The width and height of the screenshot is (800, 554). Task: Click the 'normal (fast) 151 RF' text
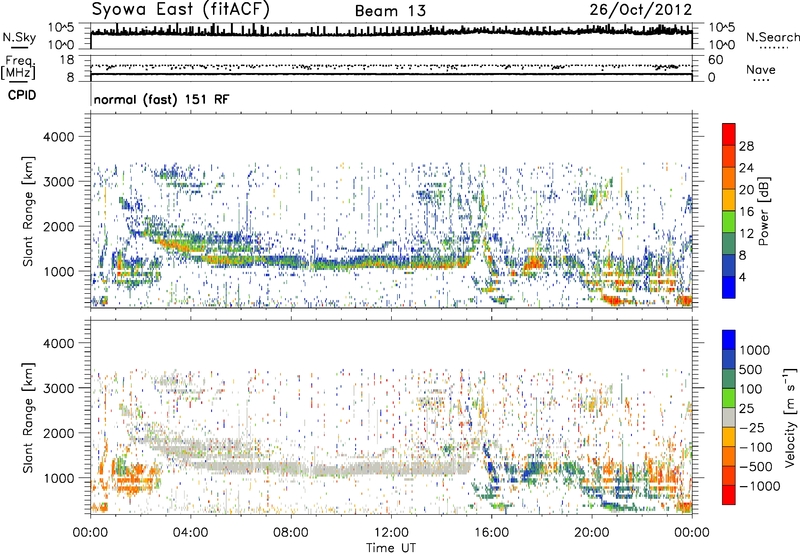tap(161, 99)
